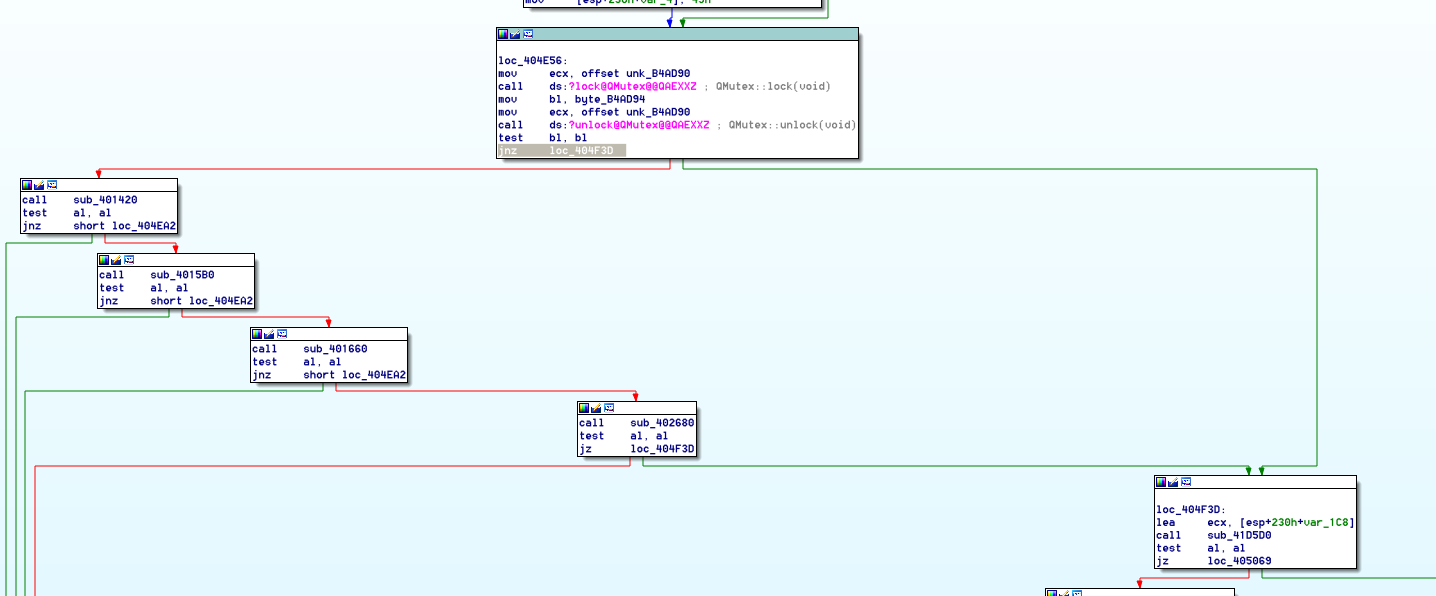The image size is (1436, 596).
Task: Click the group nodes icon on sub_401660 block
Action: (x=281, y=334)
